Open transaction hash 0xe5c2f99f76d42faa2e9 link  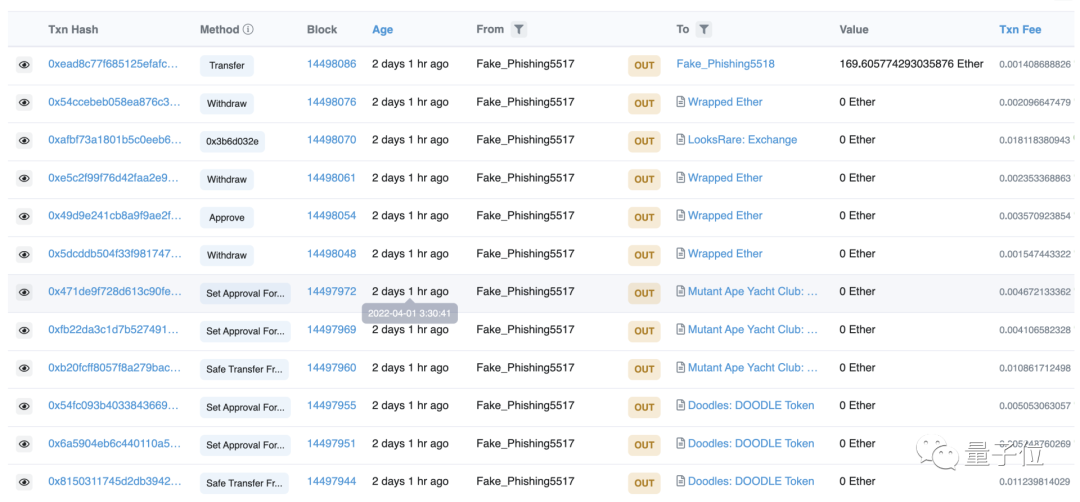(114, 178)
